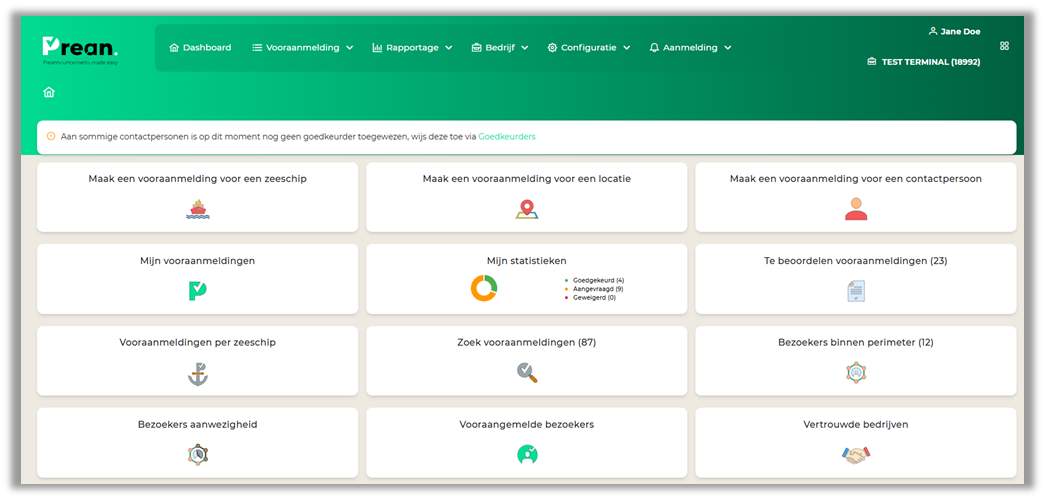Click the red contactpersoon person icon
The width and height of the screenshot is (1045, 500).
(855, 209)
